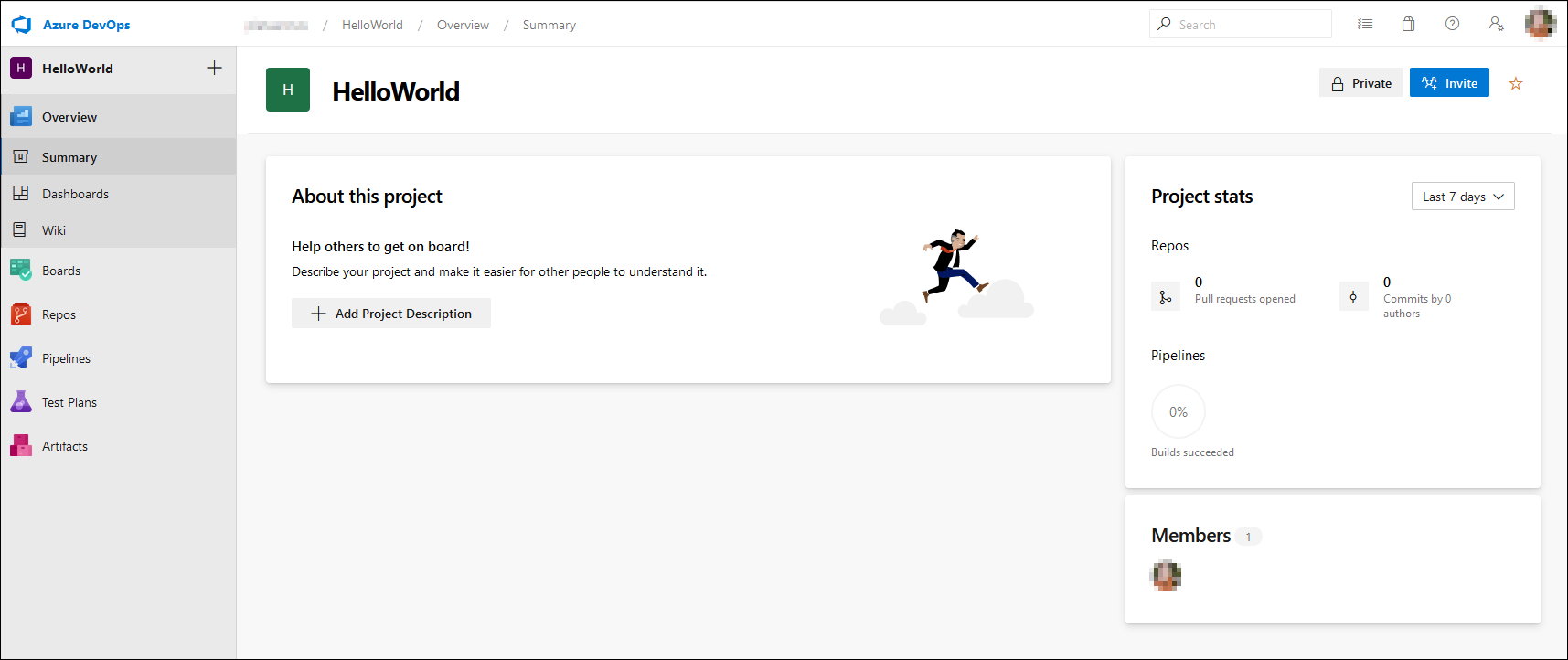Click the Add Project Description button
The image size is (1568, 660).
pos(391,313)
